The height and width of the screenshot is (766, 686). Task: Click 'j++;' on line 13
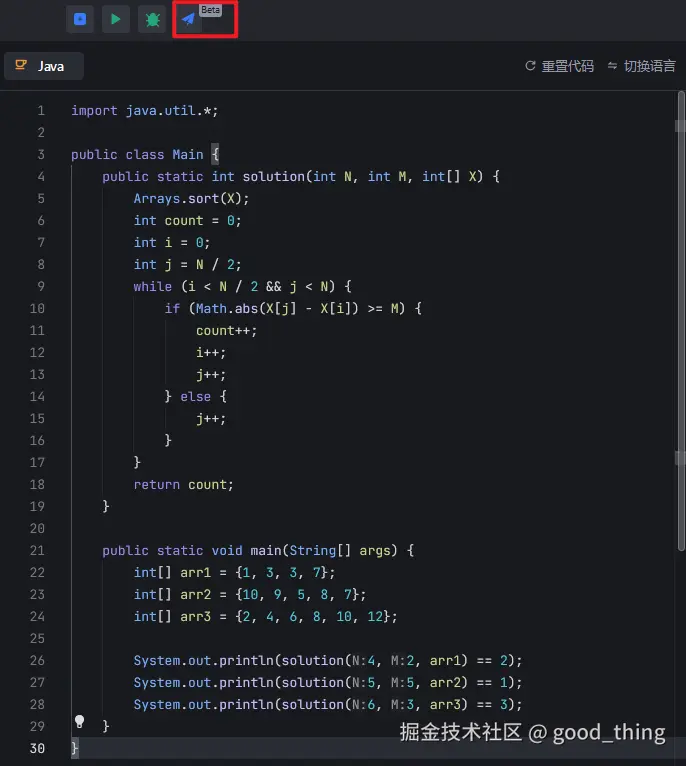tap(211, 375)
